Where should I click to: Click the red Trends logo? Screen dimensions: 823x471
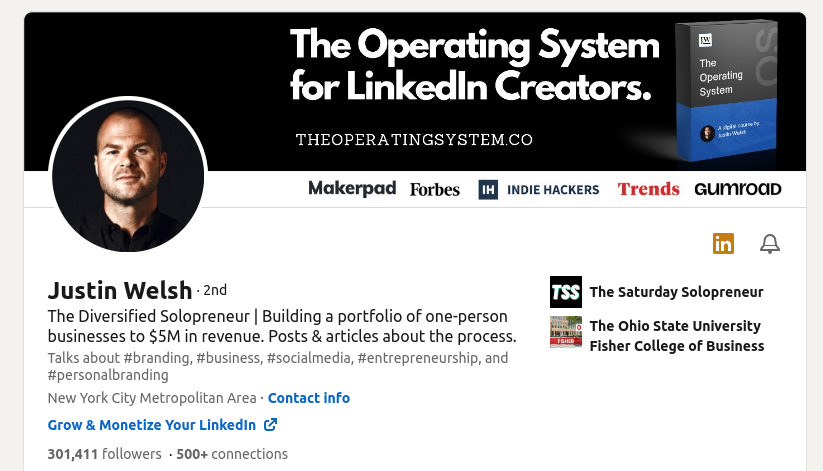648,189
